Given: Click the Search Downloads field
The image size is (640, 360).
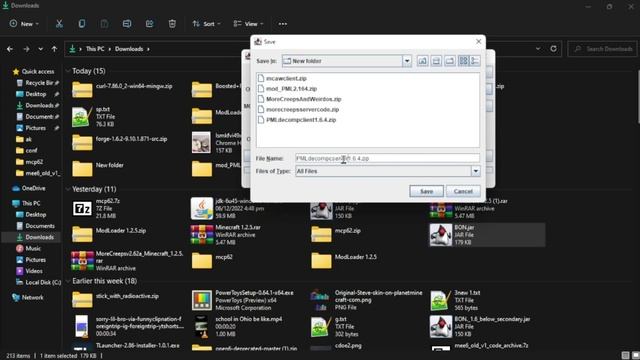Looking at the screenshot, I should point(602,49).
